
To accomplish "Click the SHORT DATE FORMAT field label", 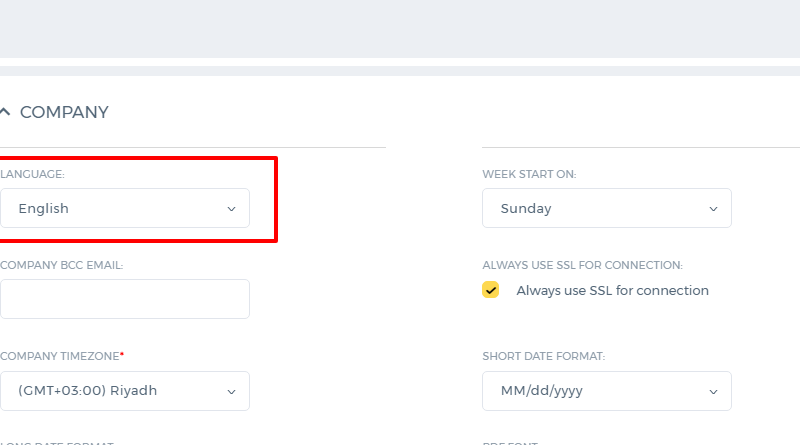I will pos(543,356).
